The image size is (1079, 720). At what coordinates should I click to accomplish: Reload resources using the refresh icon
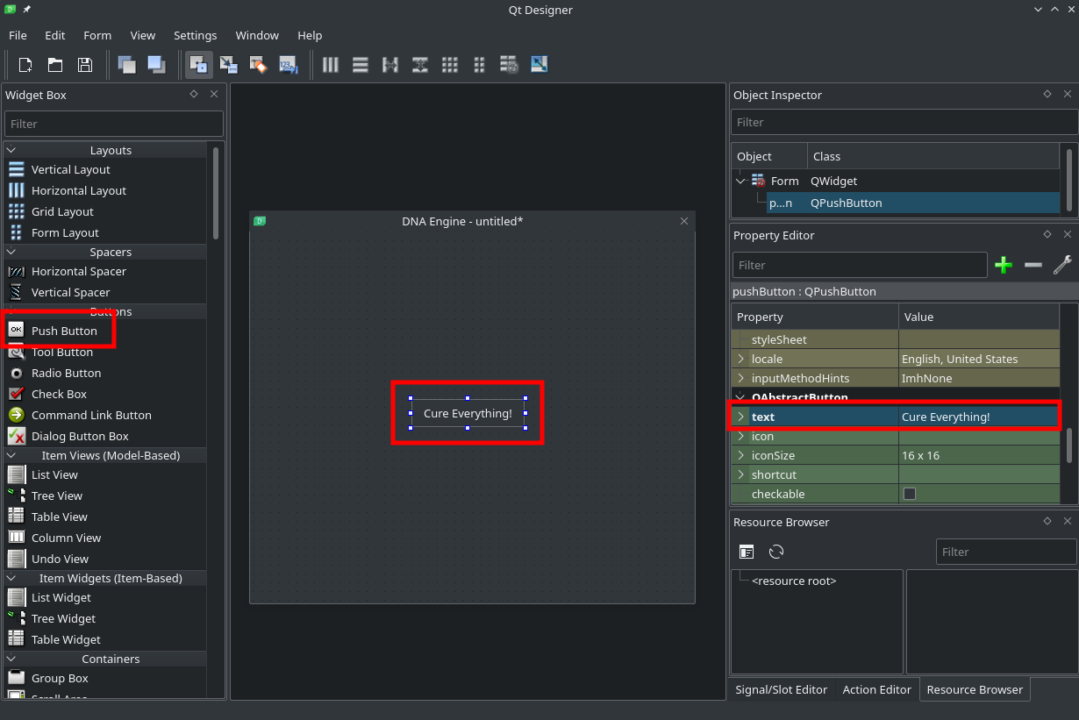tap(776, 551)
